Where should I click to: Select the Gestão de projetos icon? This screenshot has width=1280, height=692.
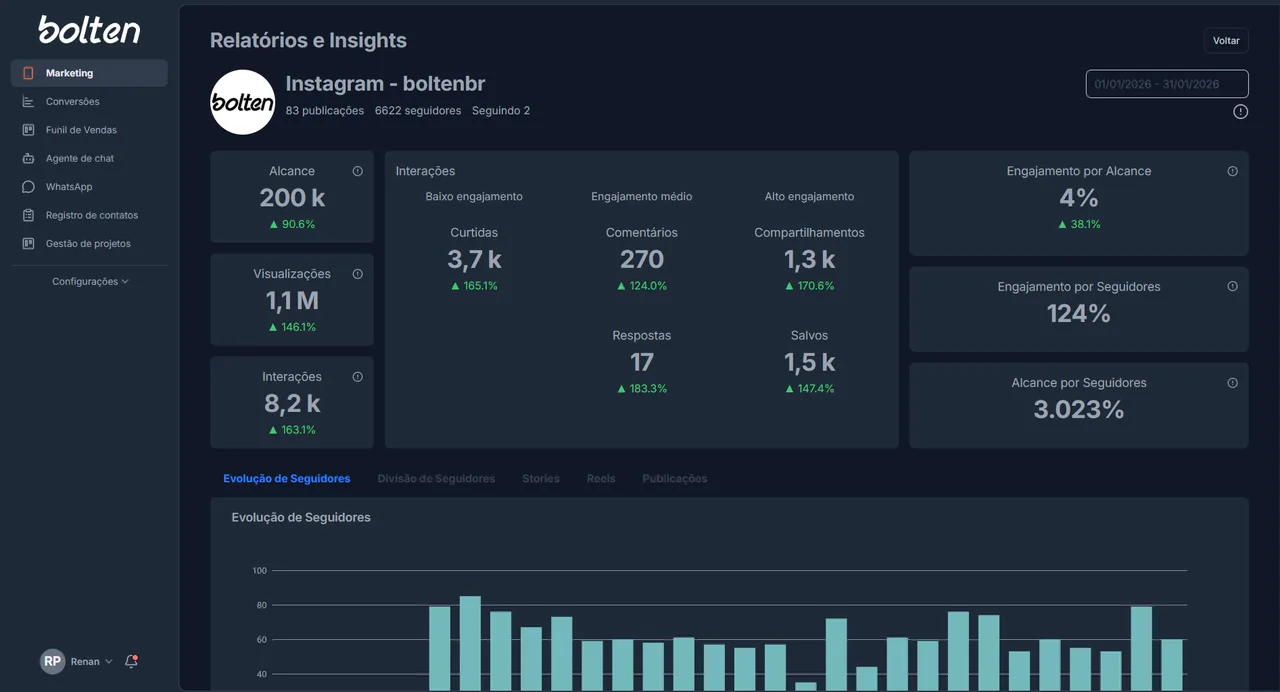[x=28, y=243]
